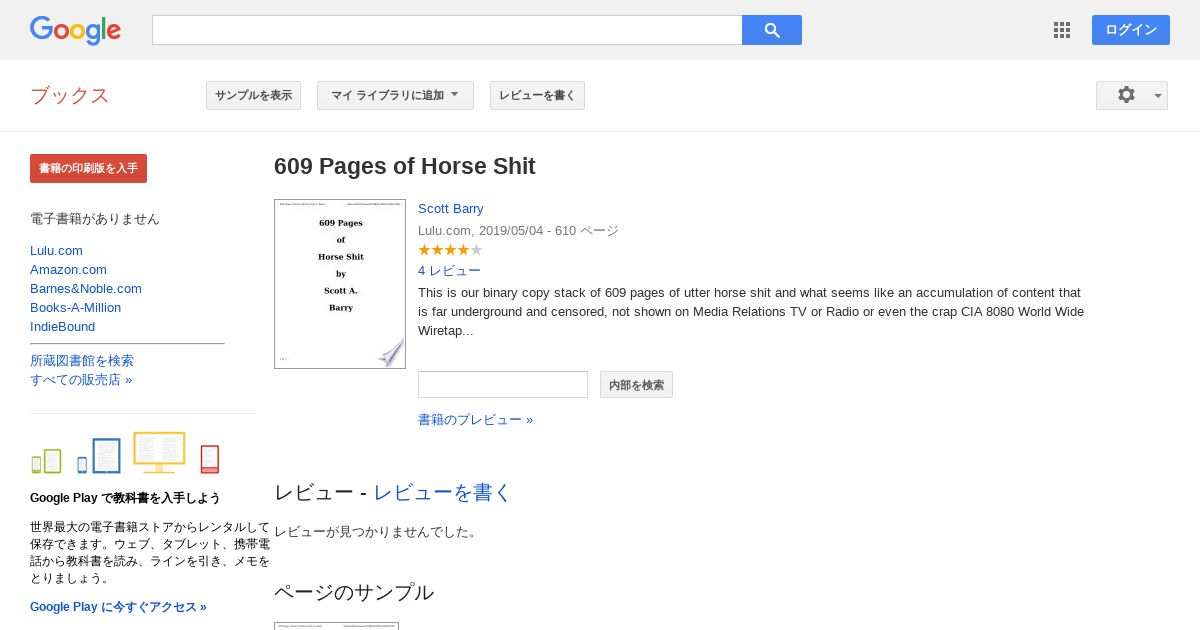Open the IndieBound seller link
Screen dimensions: 1200x630
(x=62, y=326)
